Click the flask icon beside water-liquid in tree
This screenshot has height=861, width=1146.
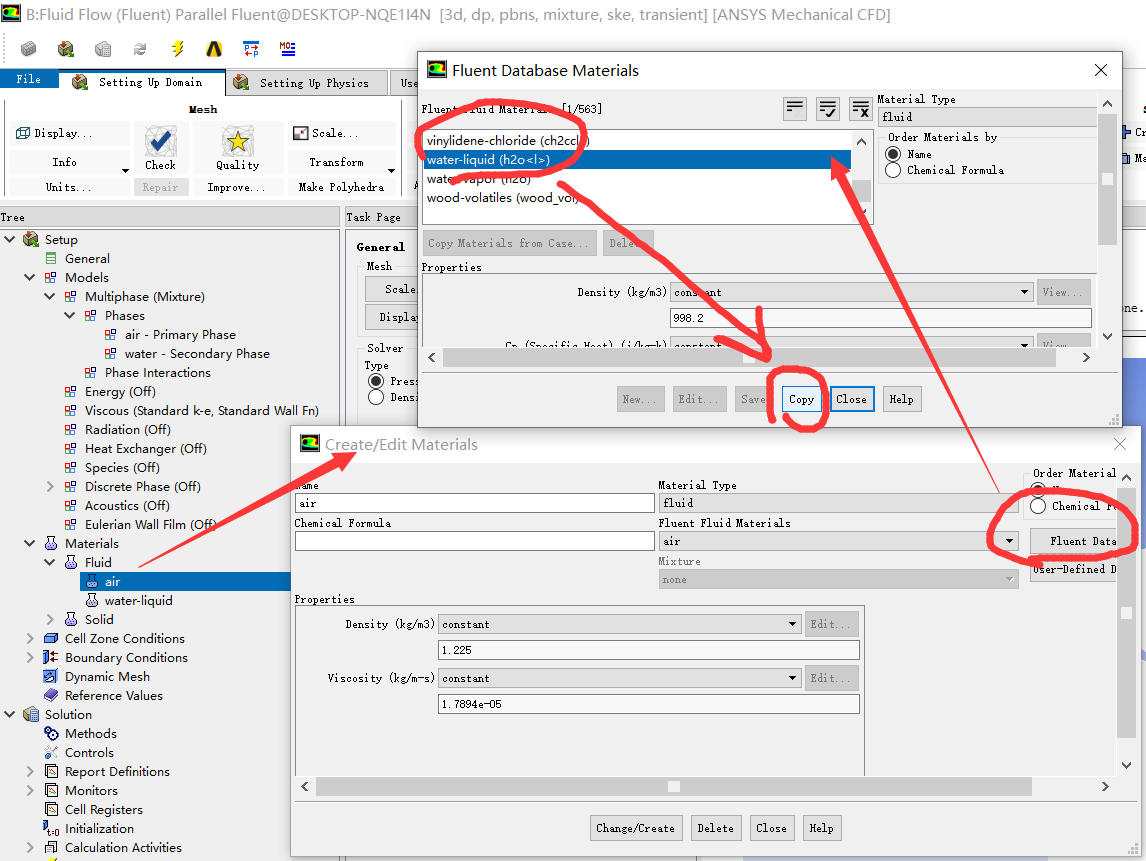[92, 600]
